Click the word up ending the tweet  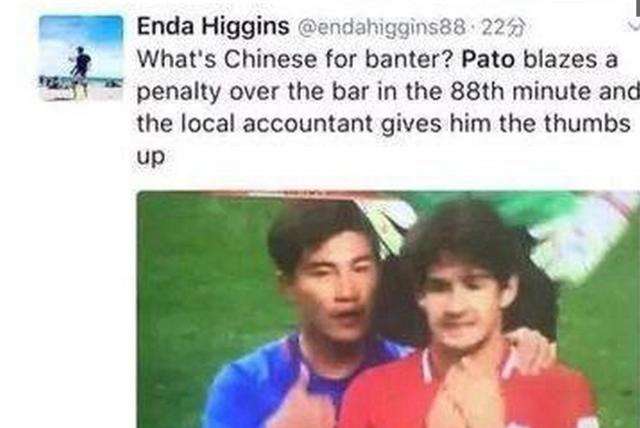click(x=151, y=157)
